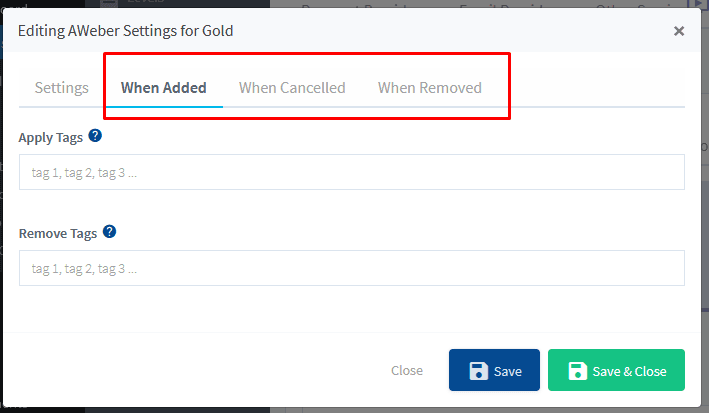Focus the Apply Tags input field
Image resolution: width=709 pixels, height=413 pixels.
click(x=351, y=172)
